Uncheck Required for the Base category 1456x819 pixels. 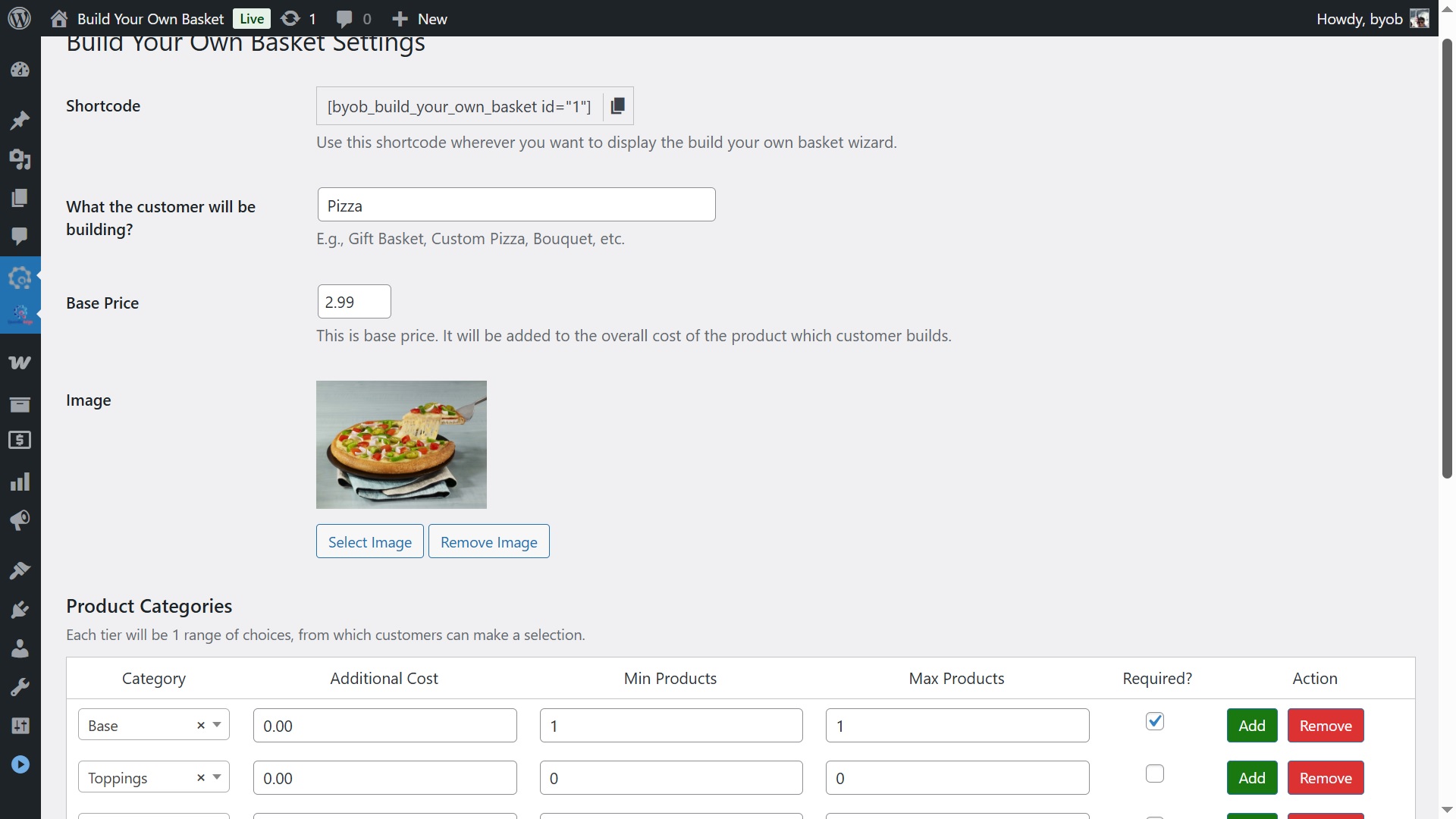click(x=1154, y=721)
